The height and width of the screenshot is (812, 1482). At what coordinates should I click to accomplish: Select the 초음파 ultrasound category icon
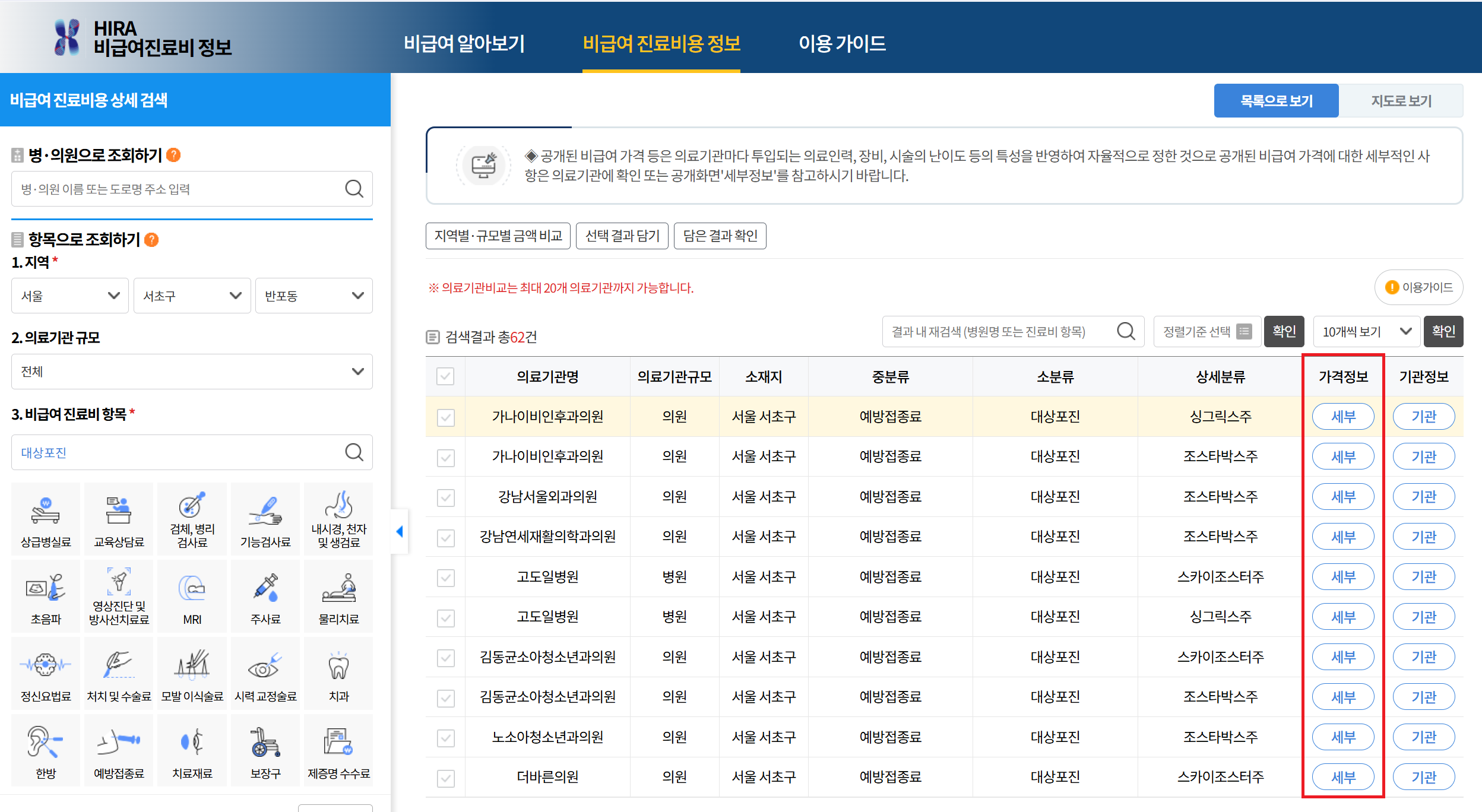(45, 594)
